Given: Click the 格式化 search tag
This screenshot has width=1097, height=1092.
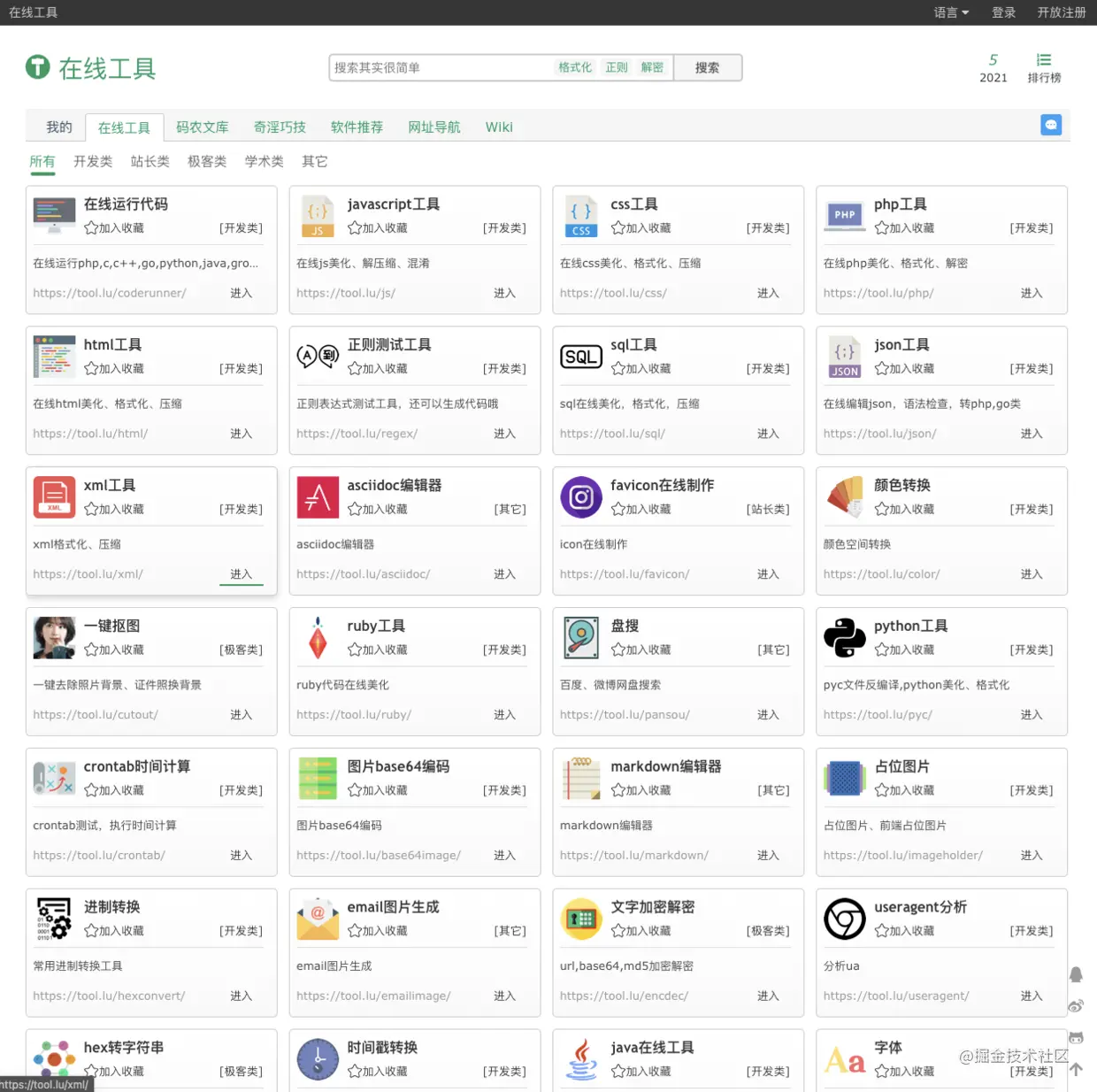Looking at the screenshot, I should (x=575, y=67).
